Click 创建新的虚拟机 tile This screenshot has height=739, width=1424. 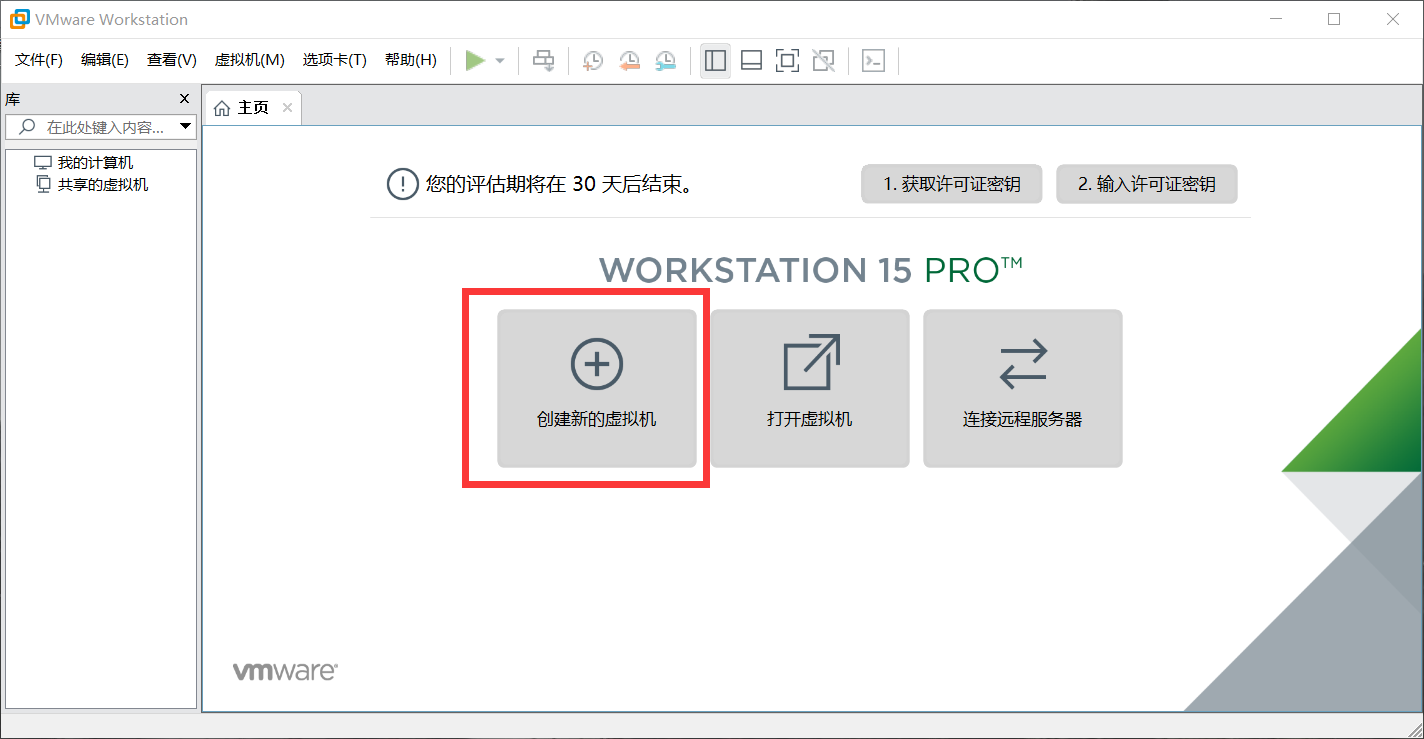tap(597, 388)
